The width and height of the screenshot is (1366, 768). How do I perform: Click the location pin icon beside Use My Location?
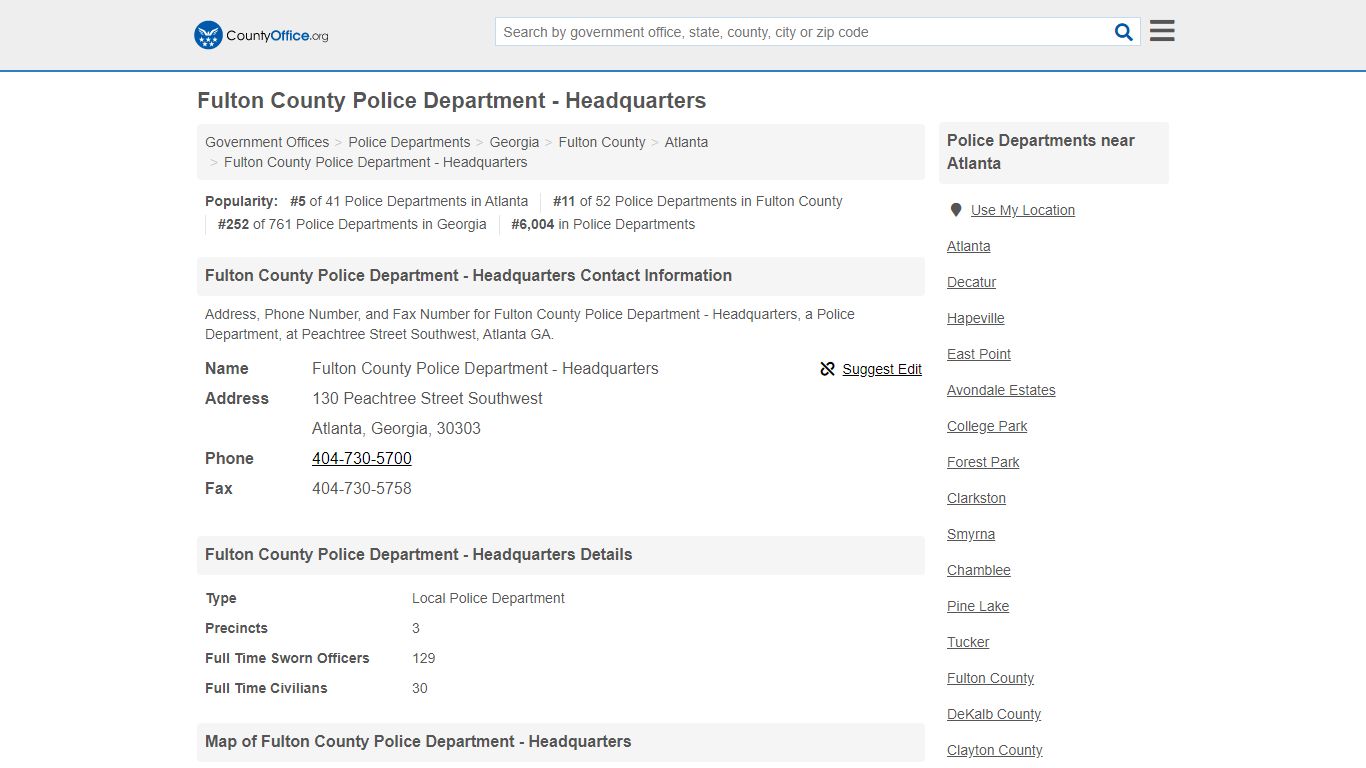click(x=956, y=210)
